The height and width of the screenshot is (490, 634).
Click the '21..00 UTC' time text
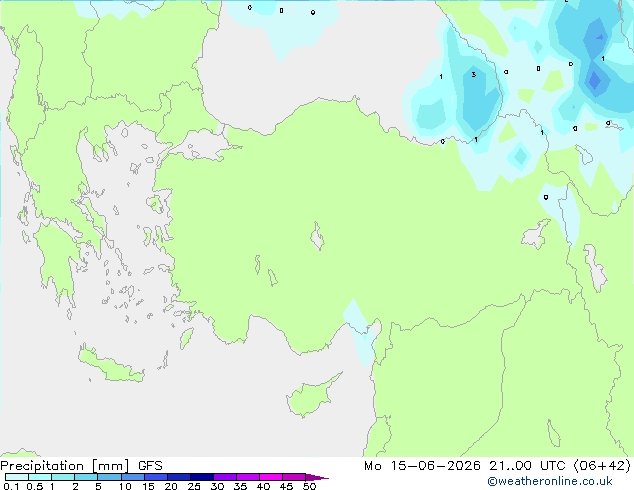pos(527,466)
